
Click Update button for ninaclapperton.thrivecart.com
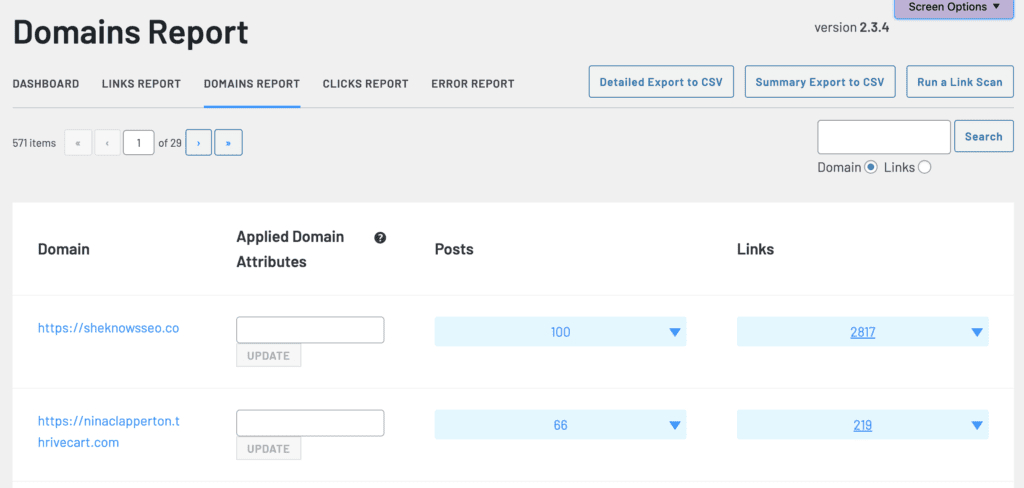coord(268,449)
